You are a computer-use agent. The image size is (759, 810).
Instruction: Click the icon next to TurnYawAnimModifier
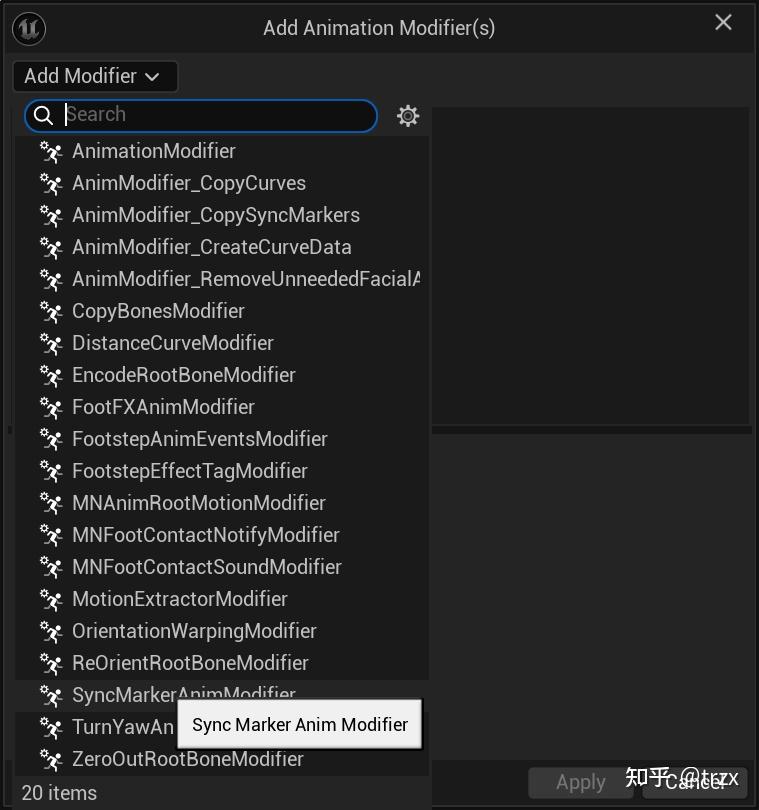pyautogui.click(x=51, y=727)
